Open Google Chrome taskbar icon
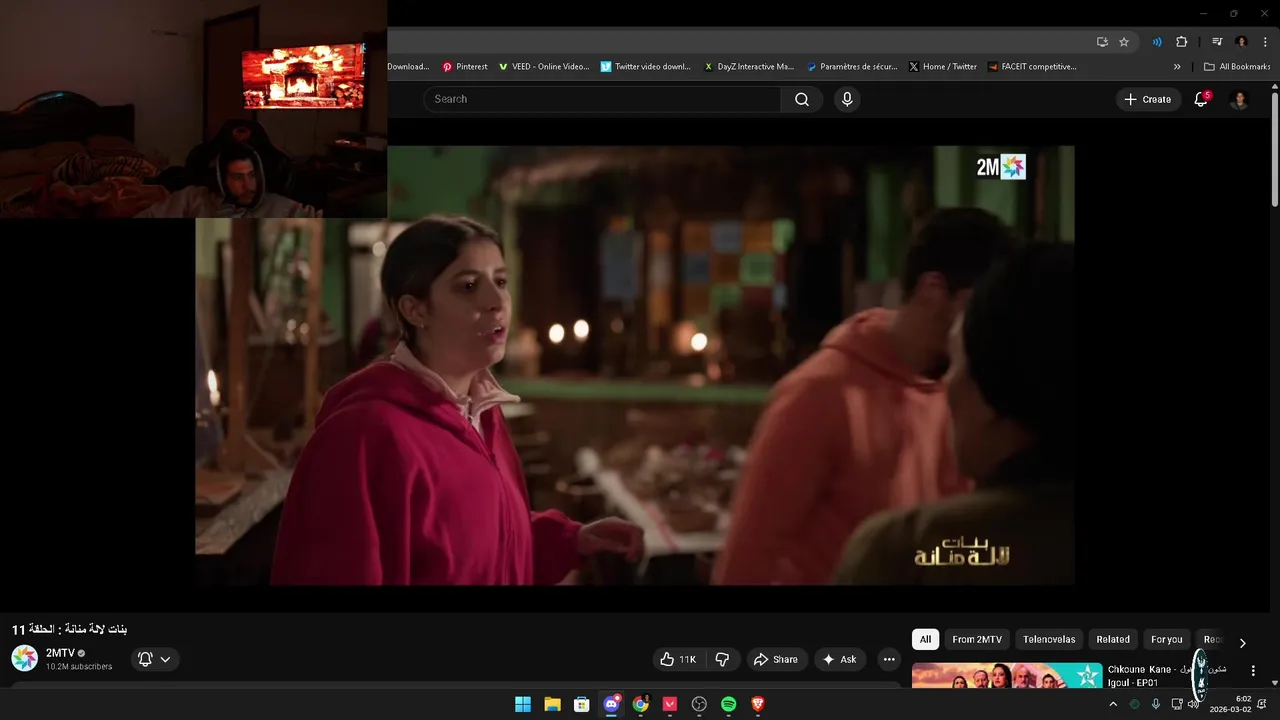This screenshot has width=1280, height=720. point(640,704)
